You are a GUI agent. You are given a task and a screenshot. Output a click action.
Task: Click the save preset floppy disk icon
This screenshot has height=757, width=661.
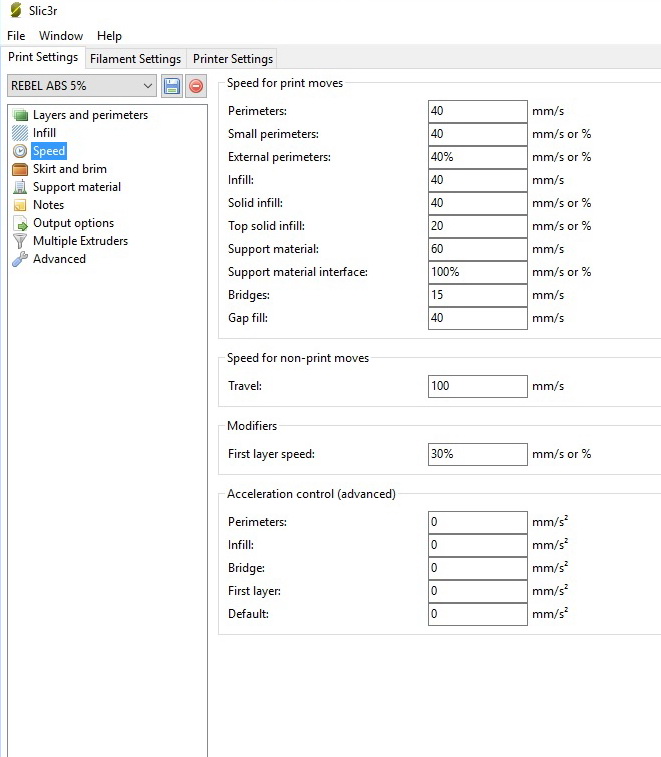[x=172, y=86]
